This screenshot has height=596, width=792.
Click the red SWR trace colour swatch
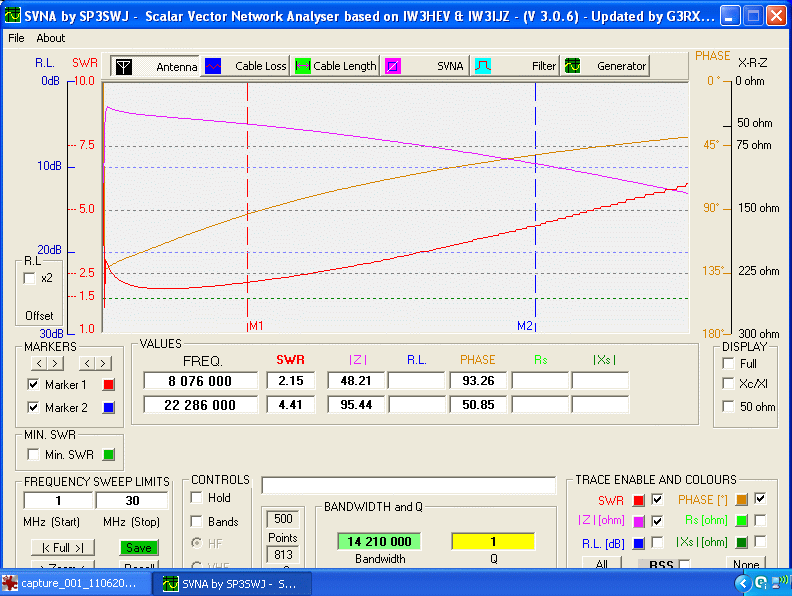(639, 500)
